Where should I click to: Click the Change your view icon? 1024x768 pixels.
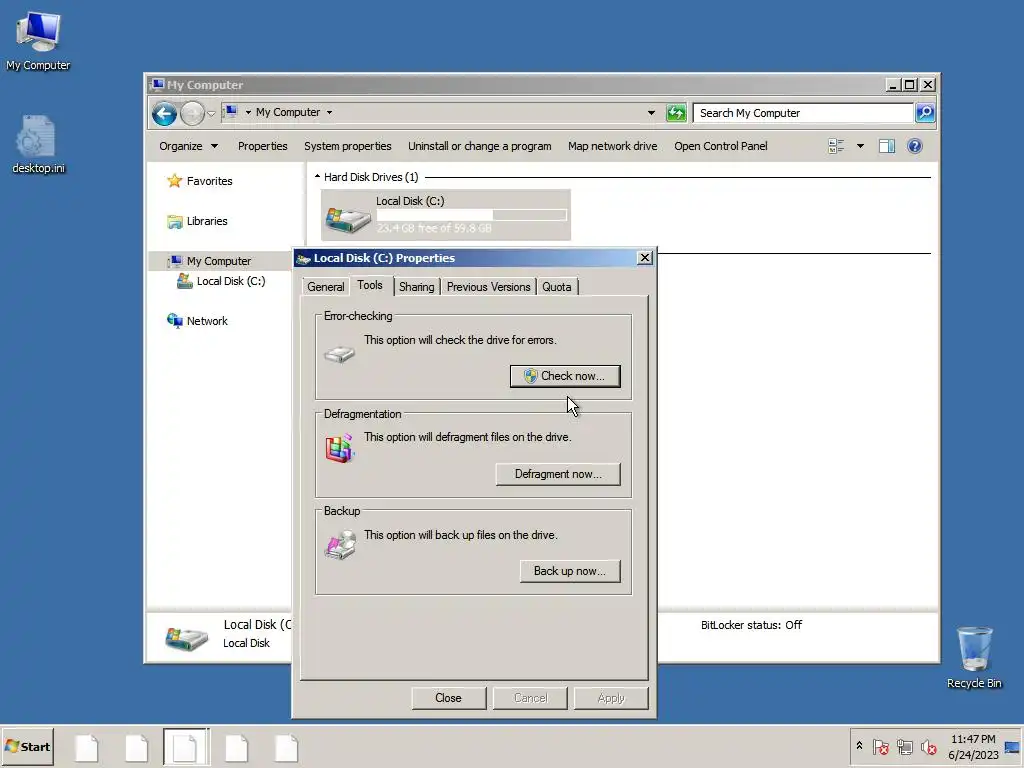[836, 146]
